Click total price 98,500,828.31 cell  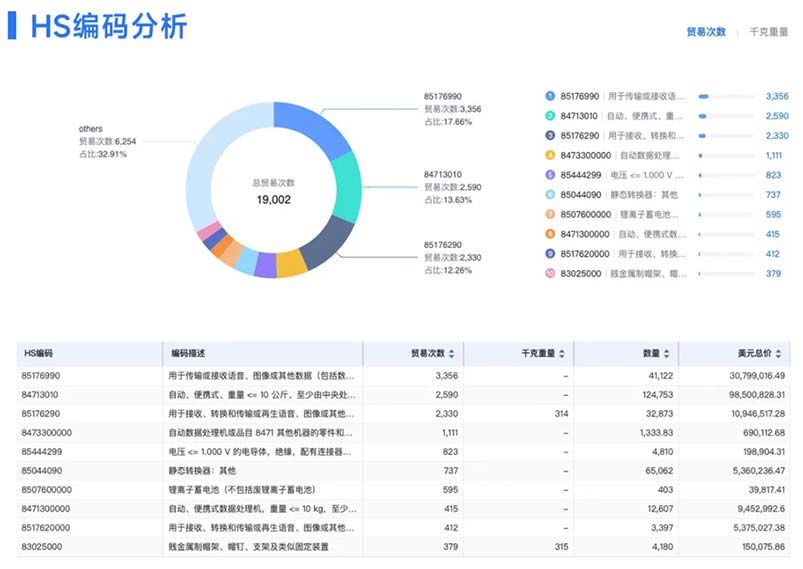pyautogui.click(x=757, y=395)
